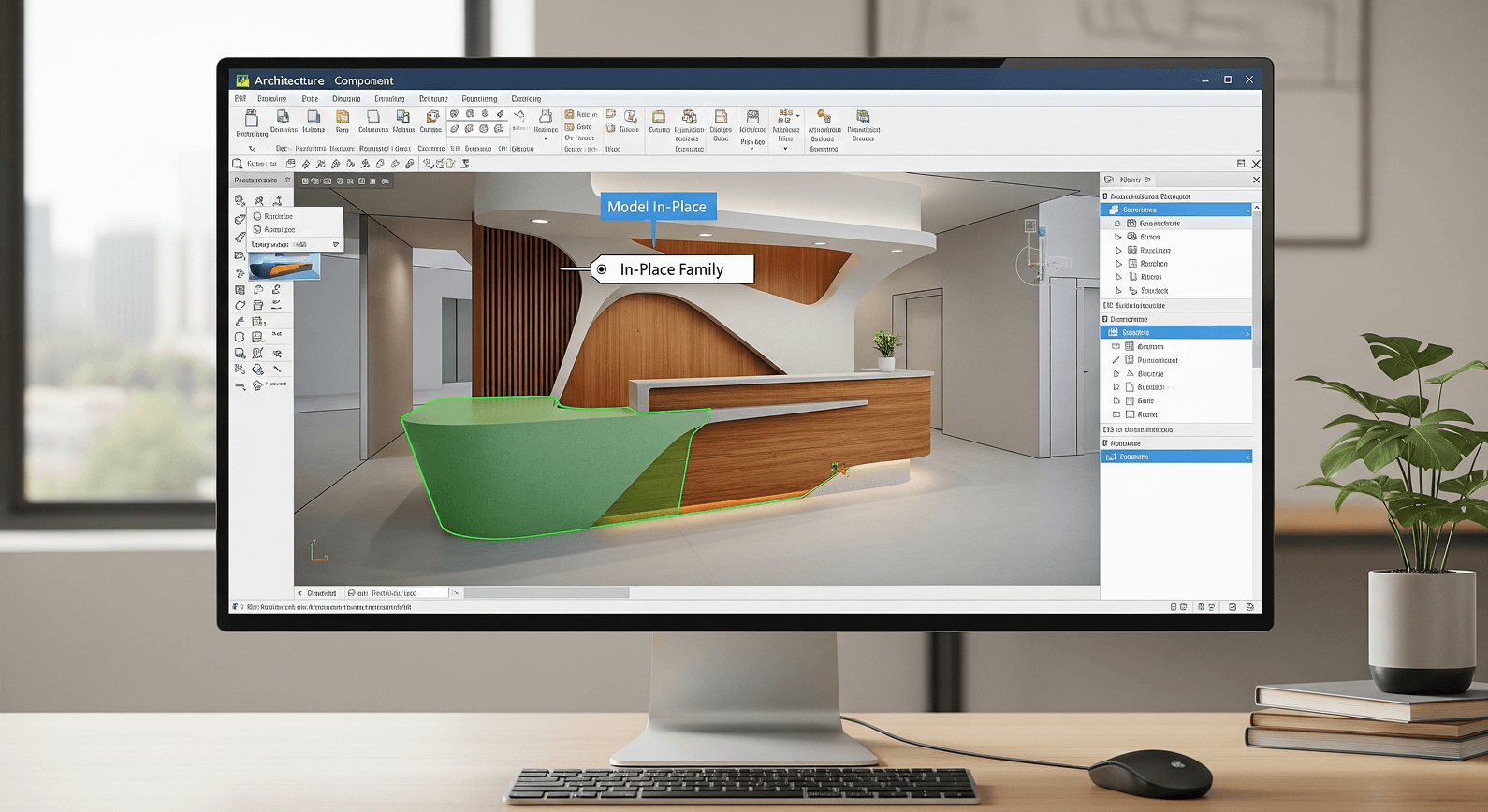
Task: Click the reception desk preview thumbnail
Action: pyautogui.click(x=284, y=267)
